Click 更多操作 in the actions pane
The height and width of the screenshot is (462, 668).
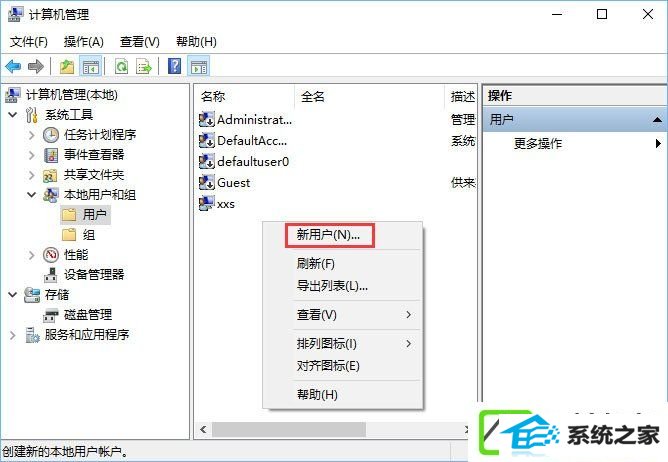[x=538, y=144]
